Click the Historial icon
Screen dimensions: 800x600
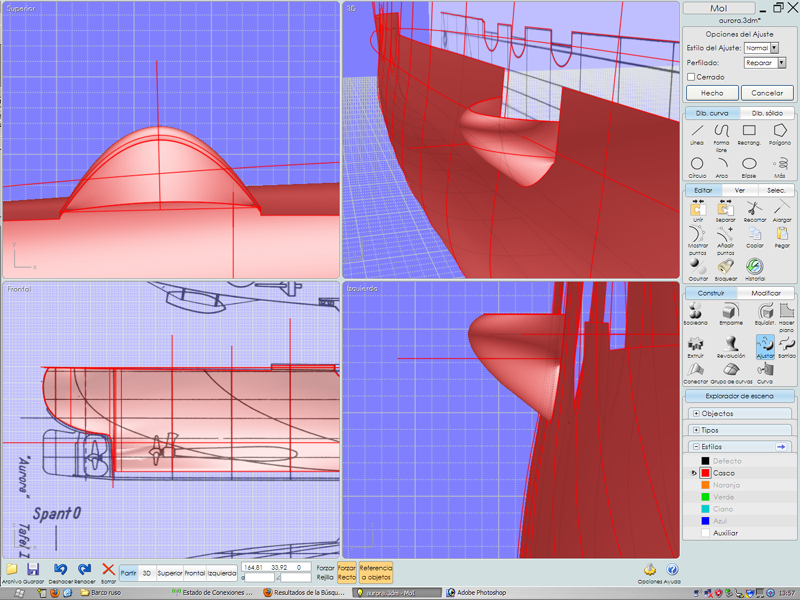755,270
